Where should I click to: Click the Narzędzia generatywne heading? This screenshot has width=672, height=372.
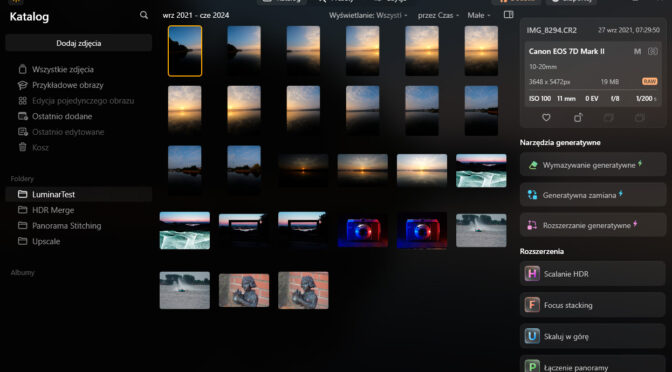(560, 142)
